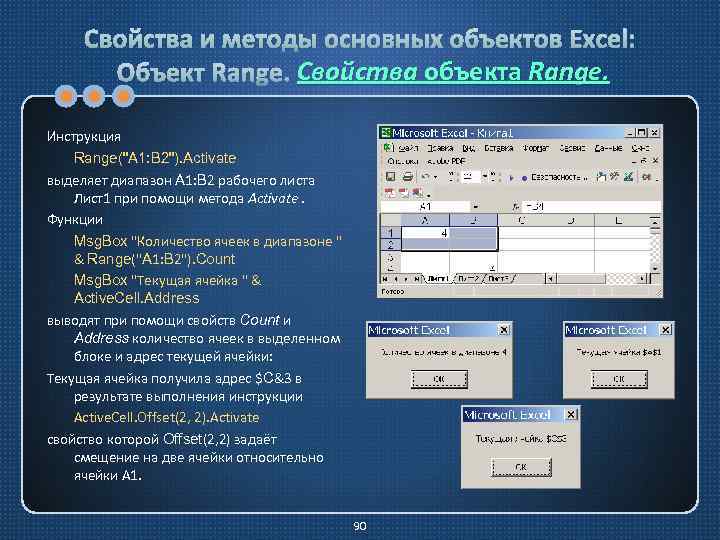Open the Правка menu

tap(440, 148)
